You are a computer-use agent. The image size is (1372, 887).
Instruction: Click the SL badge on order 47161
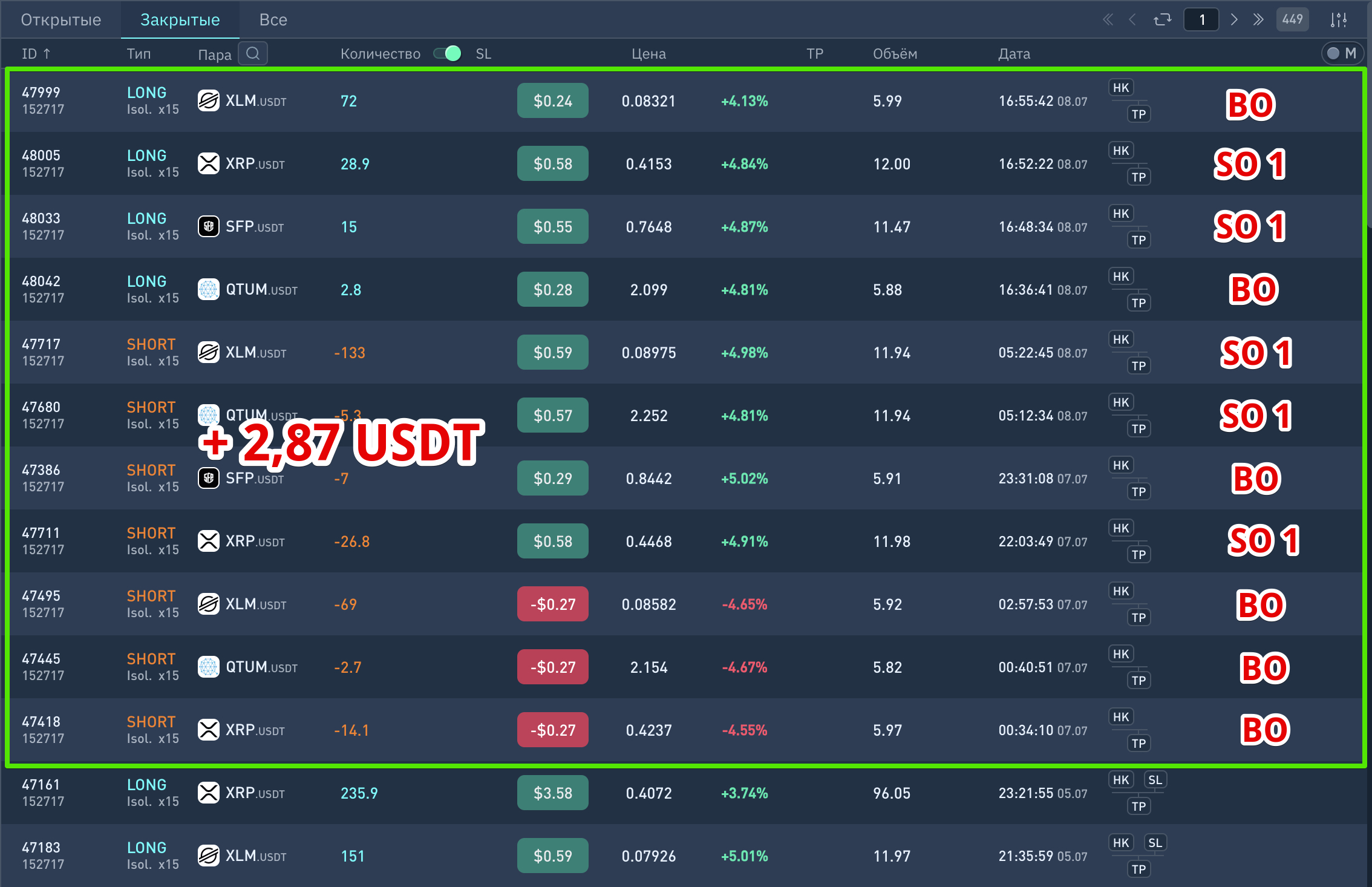1155,781
